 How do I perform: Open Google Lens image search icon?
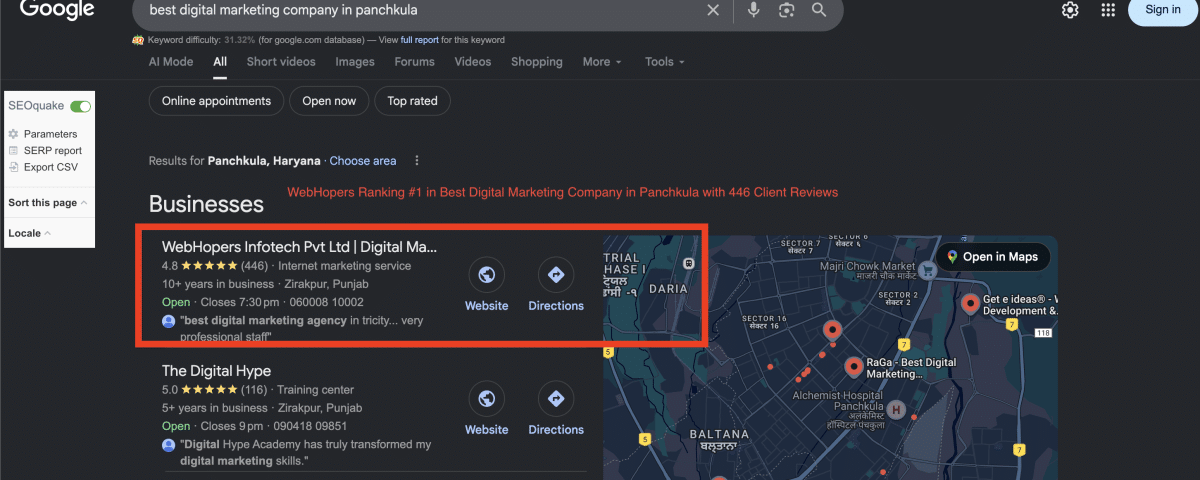(786, 10)
